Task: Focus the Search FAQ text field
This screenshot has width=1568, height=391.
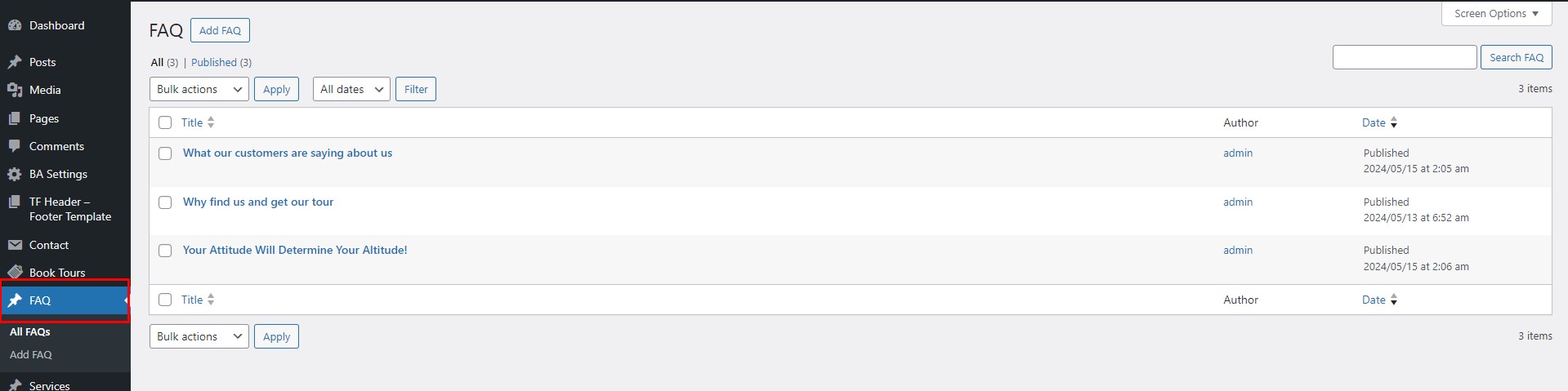Action: click(1405, 57)
